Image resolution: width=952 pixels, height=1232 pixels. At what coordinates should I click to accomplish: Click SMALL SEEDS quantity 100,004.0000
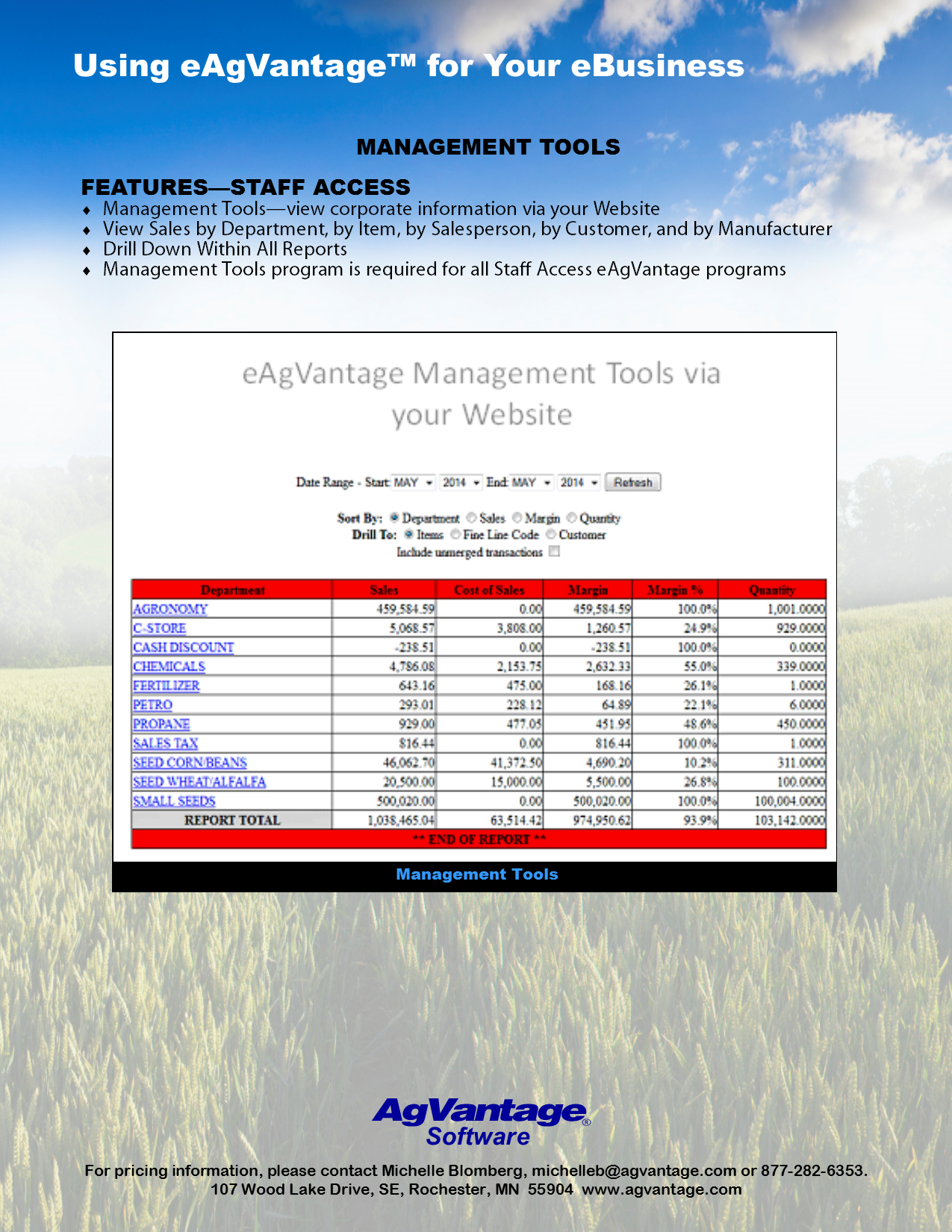click(790, 801)
